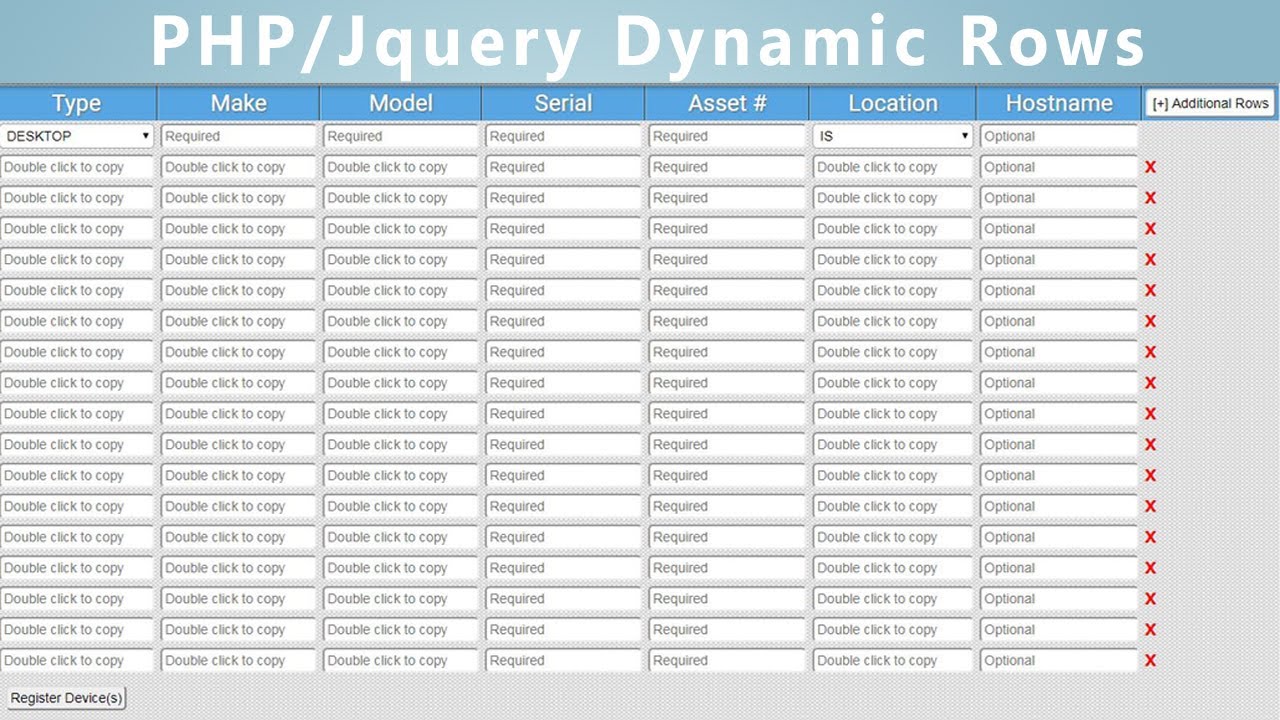This screenshot has width=1280, height=720.
Task: Remove the fifth copy row with its red X
Action: pyautogui.click(x=1150, y=291)
